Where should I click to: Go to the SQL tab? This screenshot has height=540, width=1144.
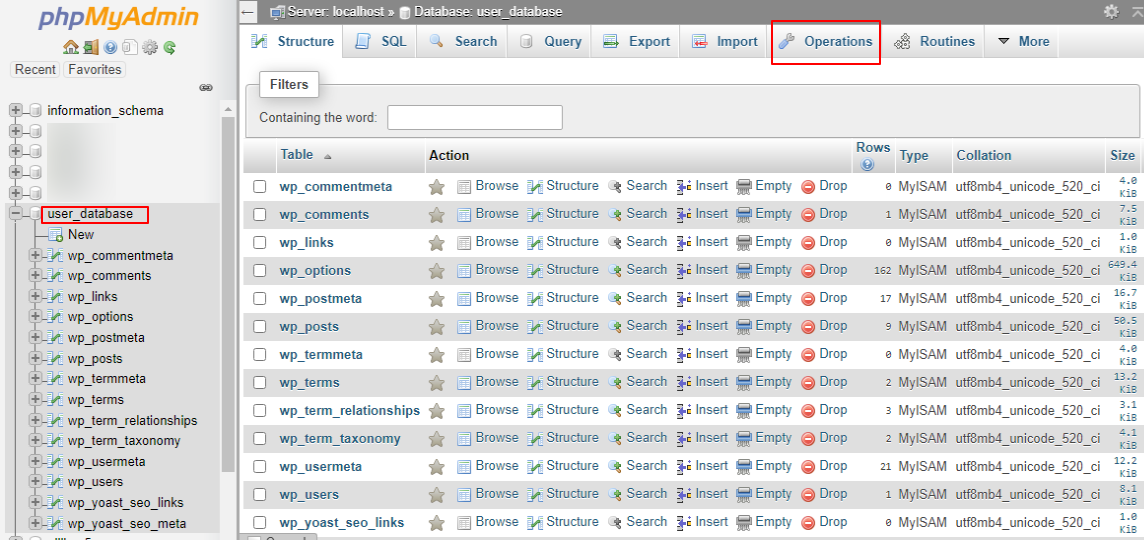pyautogui.click(x=381, y=42)
